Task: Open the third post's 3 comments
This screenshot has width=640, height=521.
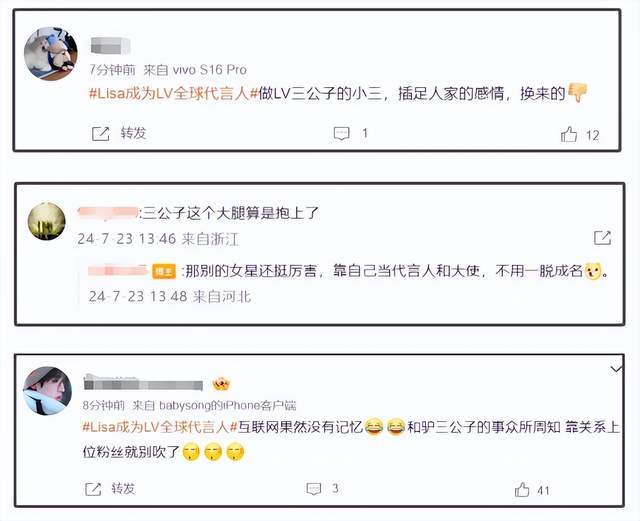Action: click(x=314, y=489)
